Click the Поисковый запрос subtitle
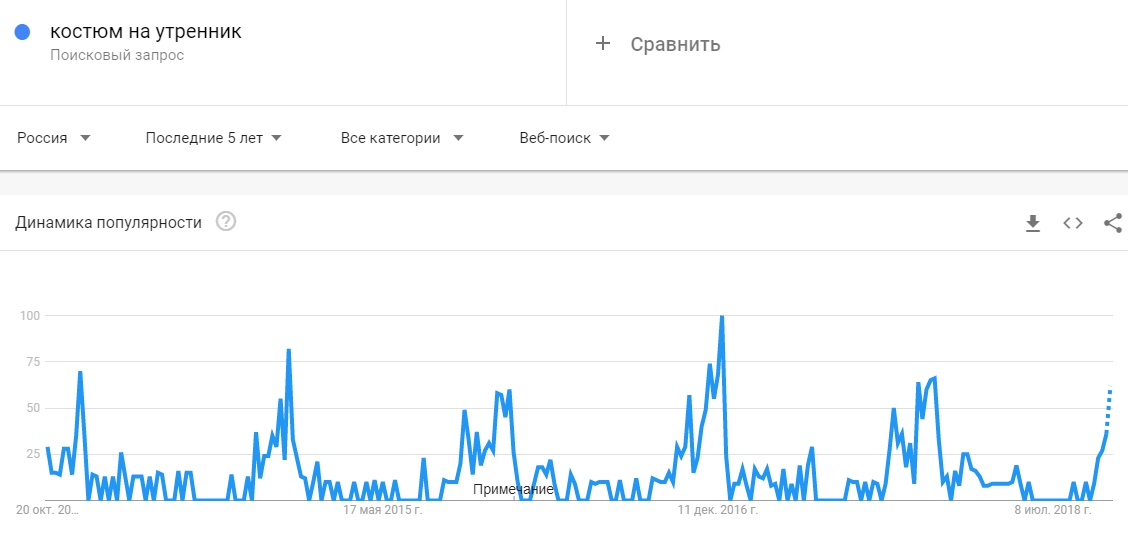The width and height of the screenshot is (1128, 541). pos(117,55)
